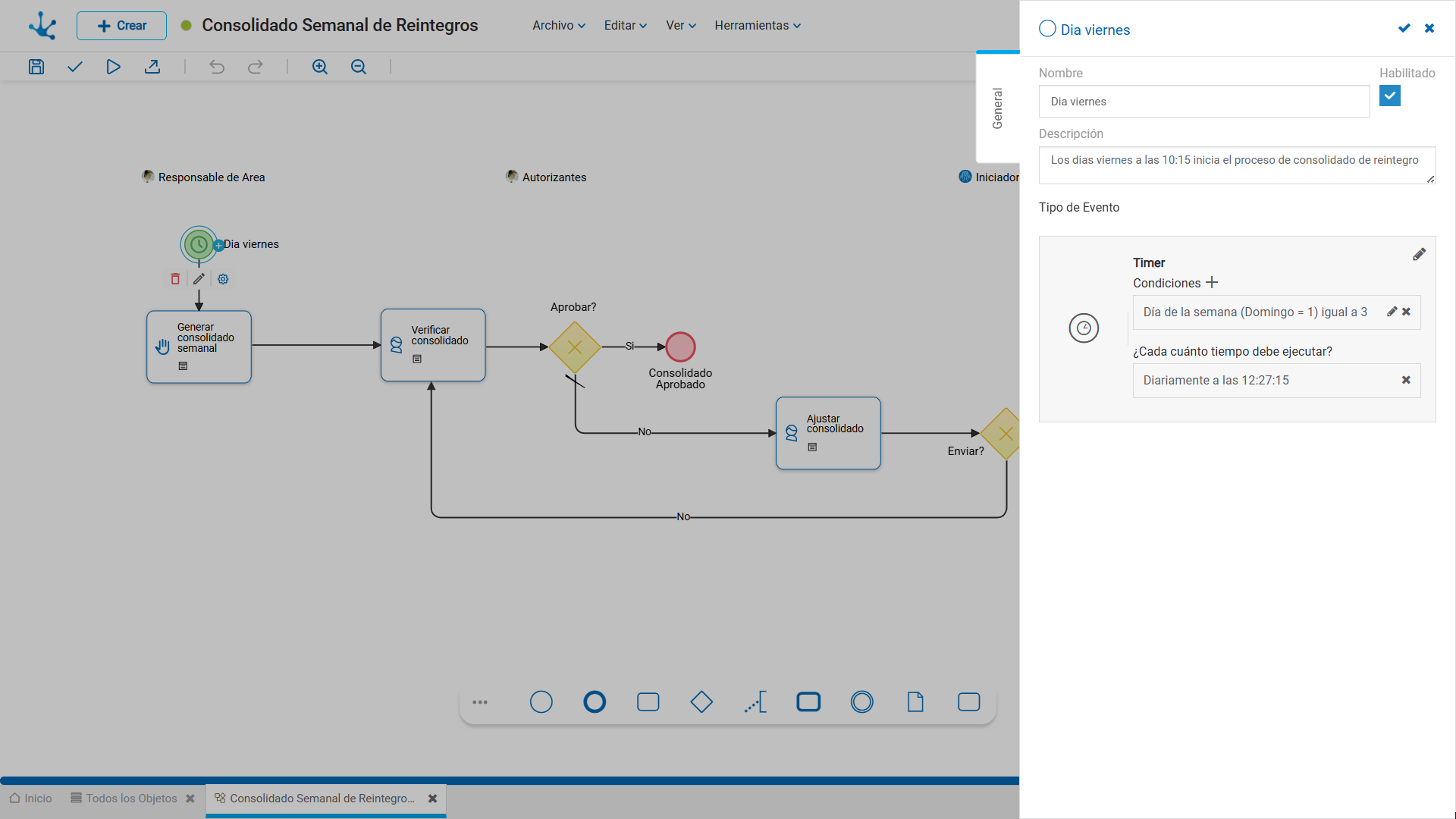This screenshot has height=819, width=1456.
Task: Close the Todos los Objetos tab
Action: coord(190,799)
